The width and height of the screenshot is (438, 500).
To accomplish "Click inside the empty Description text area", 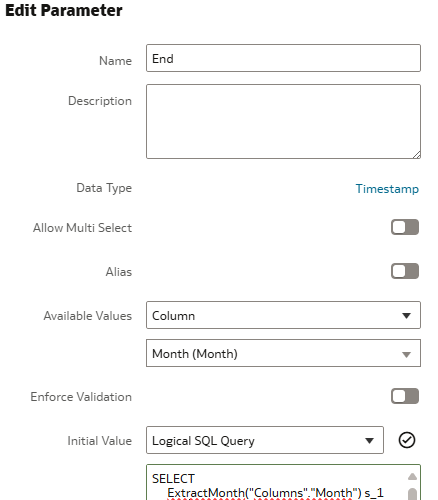I will [x=283, y=122].
